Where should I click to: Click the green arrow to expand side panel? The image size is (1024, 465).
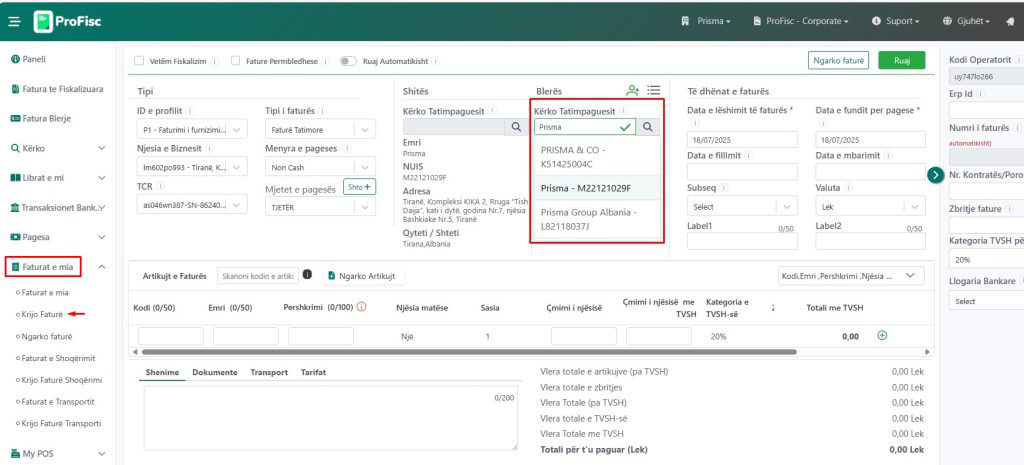click(x=935, y=175)
